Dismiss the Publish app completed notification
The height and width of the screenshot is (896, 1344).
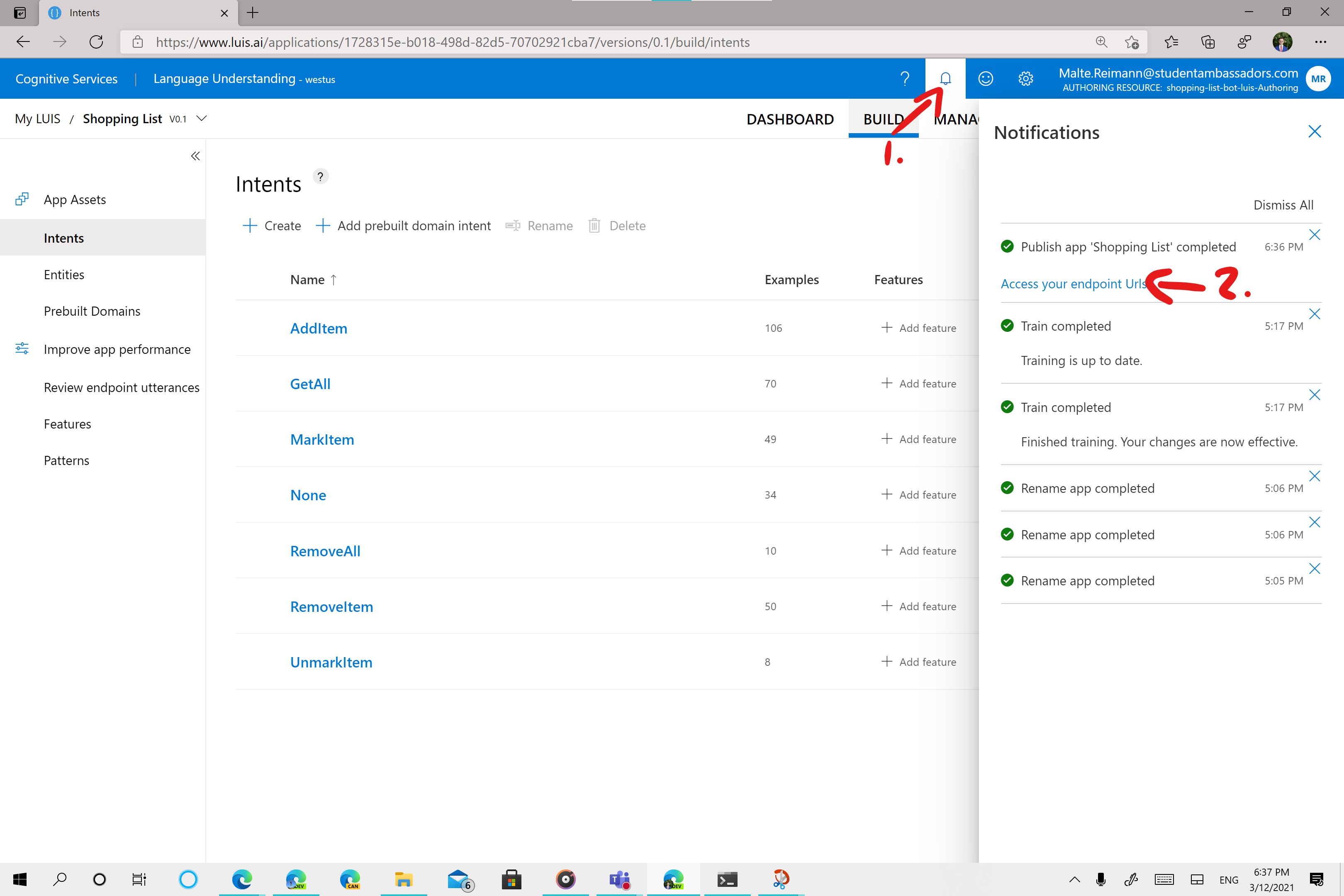[x=1314, y=235]
